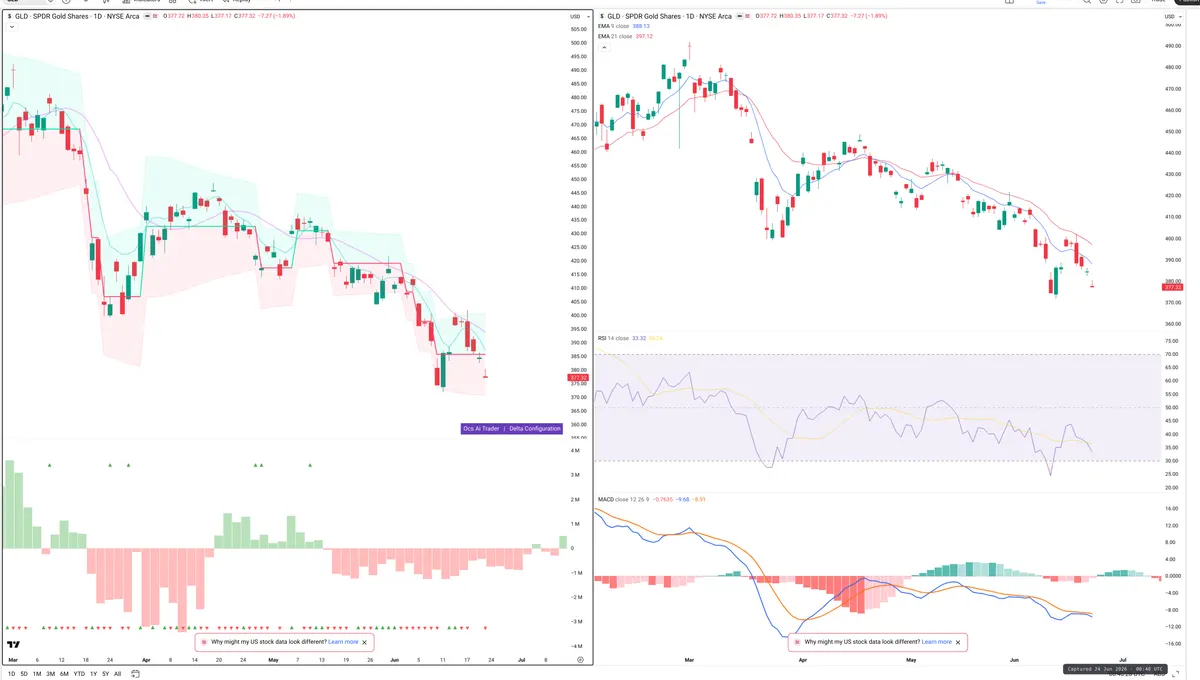Click the Ocs AI Trader Delta Configuration label
The width and height of the screenshot is (1200, 680).
click(511, 428)
